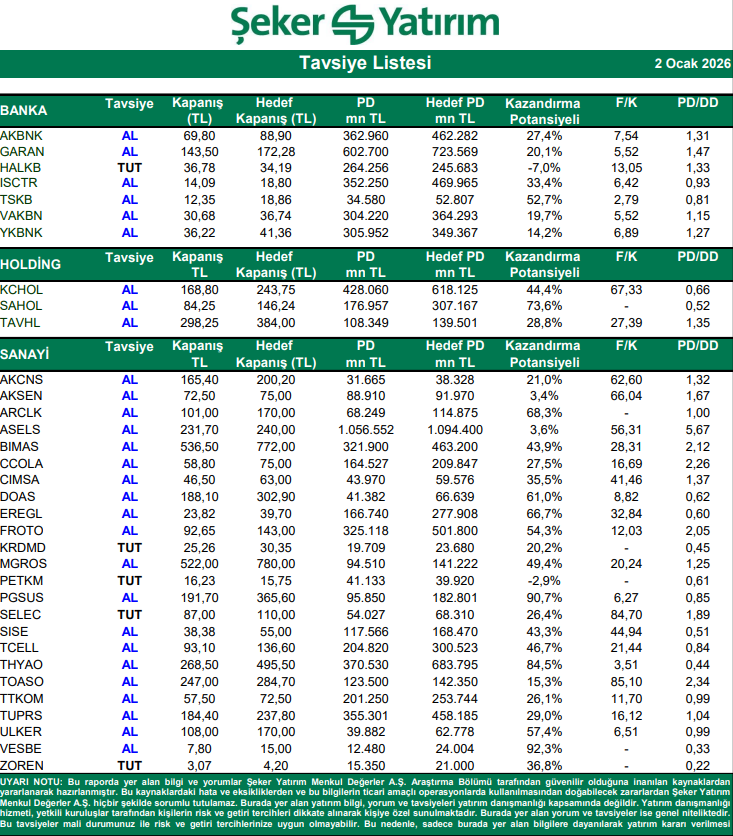Select the HOLDİNG section header

[31, 265]
